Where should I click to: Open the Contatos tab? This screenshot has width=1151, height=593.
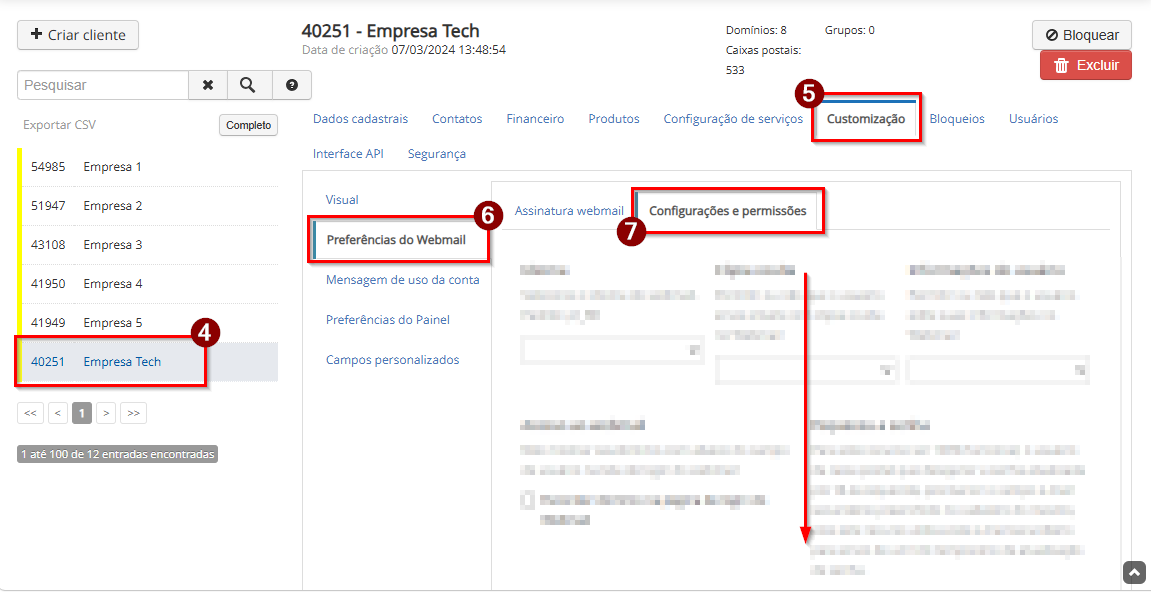coord(457,119)
